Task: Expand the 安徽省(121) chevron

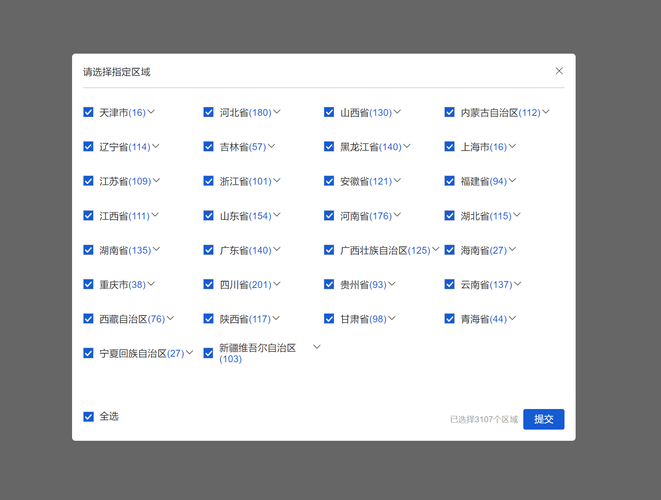Action: click(397, 180)
